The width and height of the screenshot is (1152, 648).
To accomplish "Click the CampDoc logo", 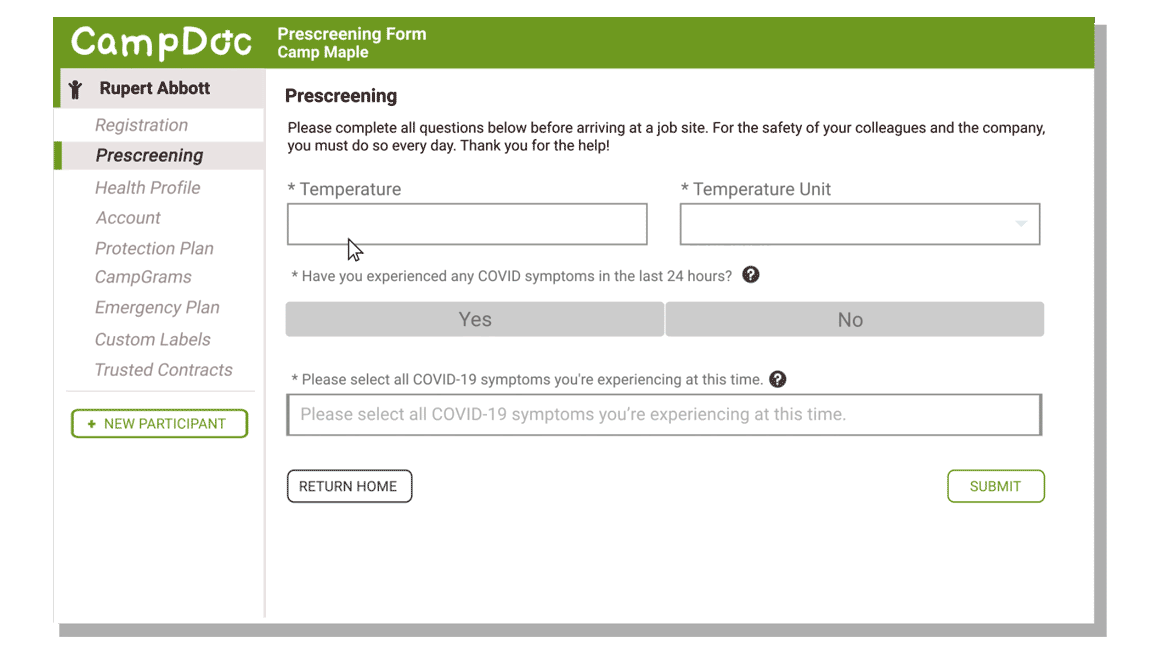I will [x=160, y=41].
